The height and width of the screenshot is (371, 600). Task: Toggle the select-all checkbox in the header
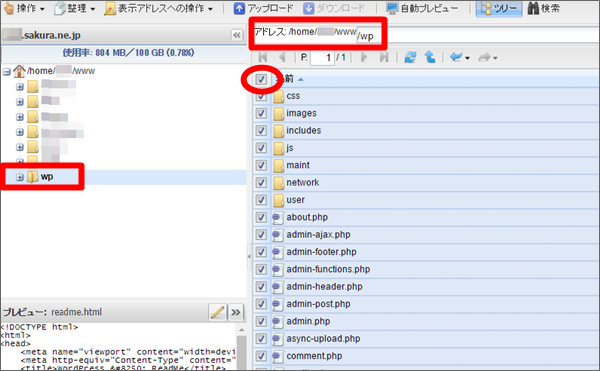pyautogui.click(x=261, y=79)
